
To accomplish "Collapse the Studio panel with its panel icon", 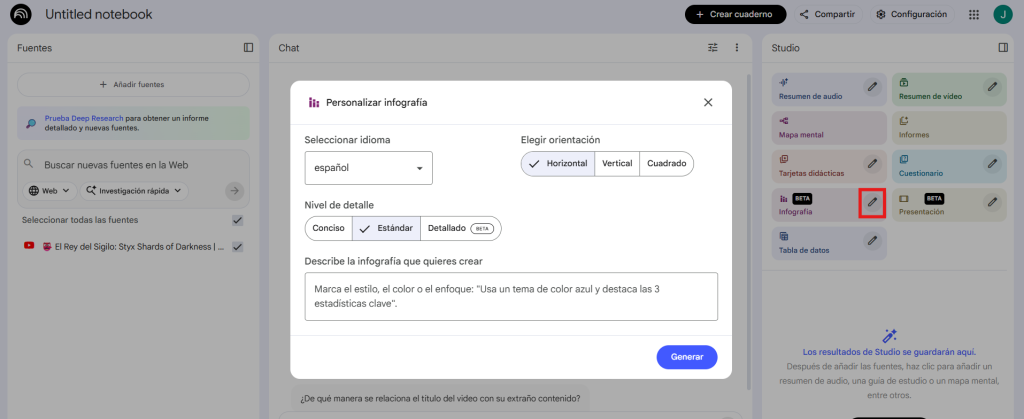I will [x=1003, y=48].
